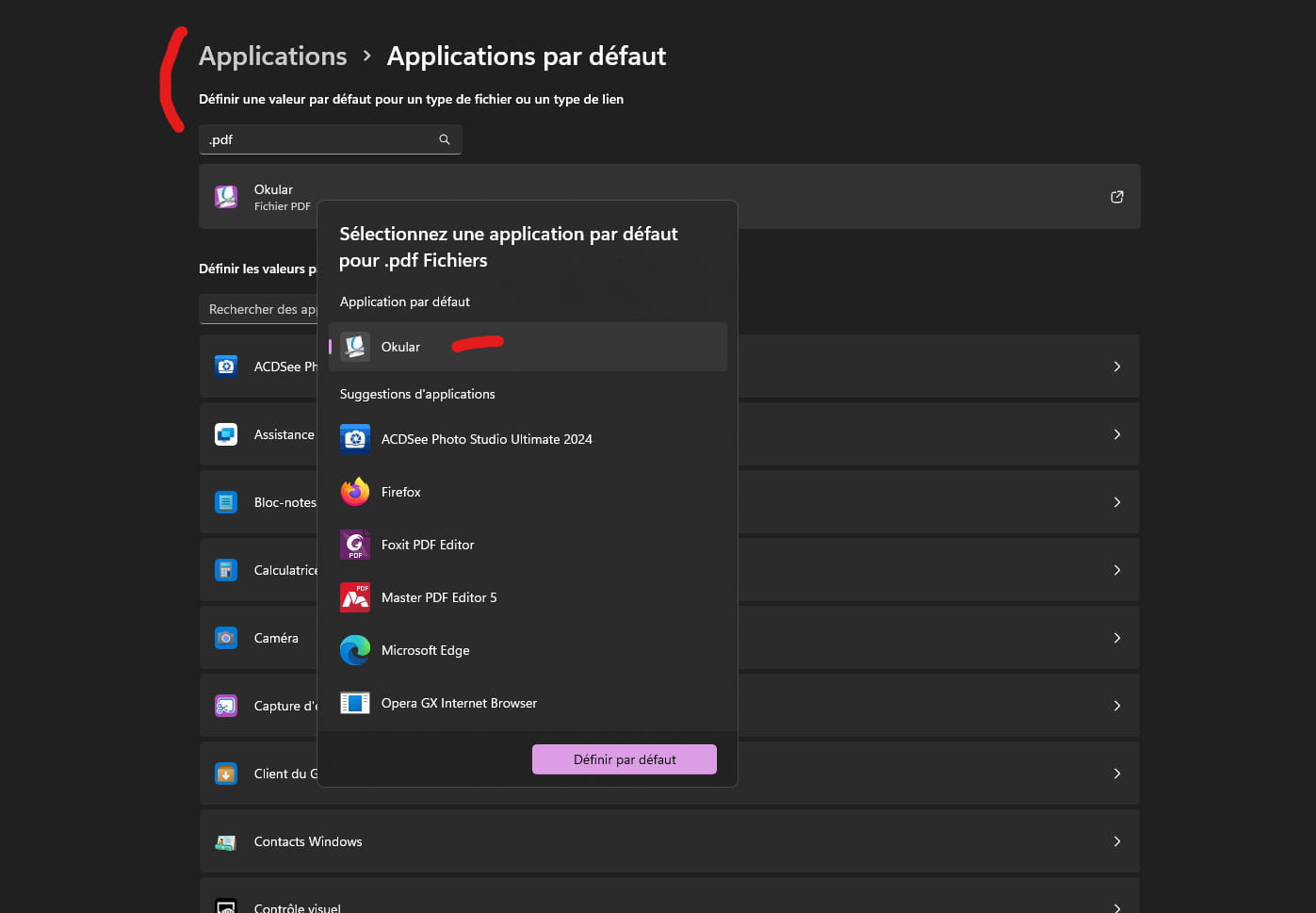This screenshot has width=1316, height=913.
Task: Click the Bloc-notes icon in the app list
Action: coord(226,502)
